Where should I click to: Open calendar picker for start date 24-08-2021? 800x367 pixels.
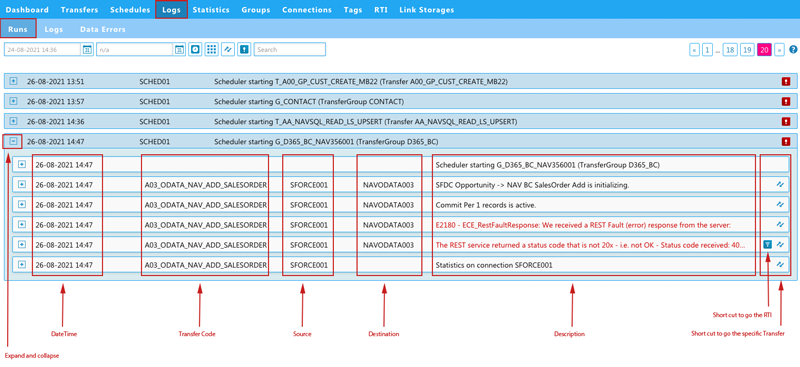(87, 50)
